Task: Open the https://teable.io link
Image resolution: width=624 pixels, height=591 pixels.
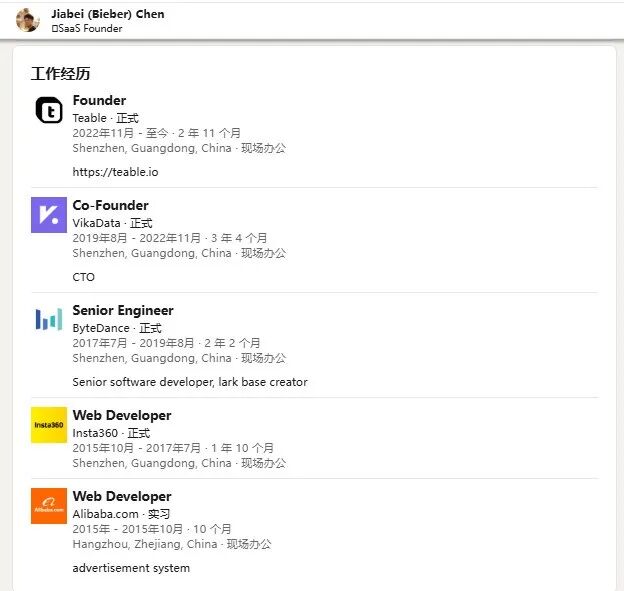Action: click(115, 172)
